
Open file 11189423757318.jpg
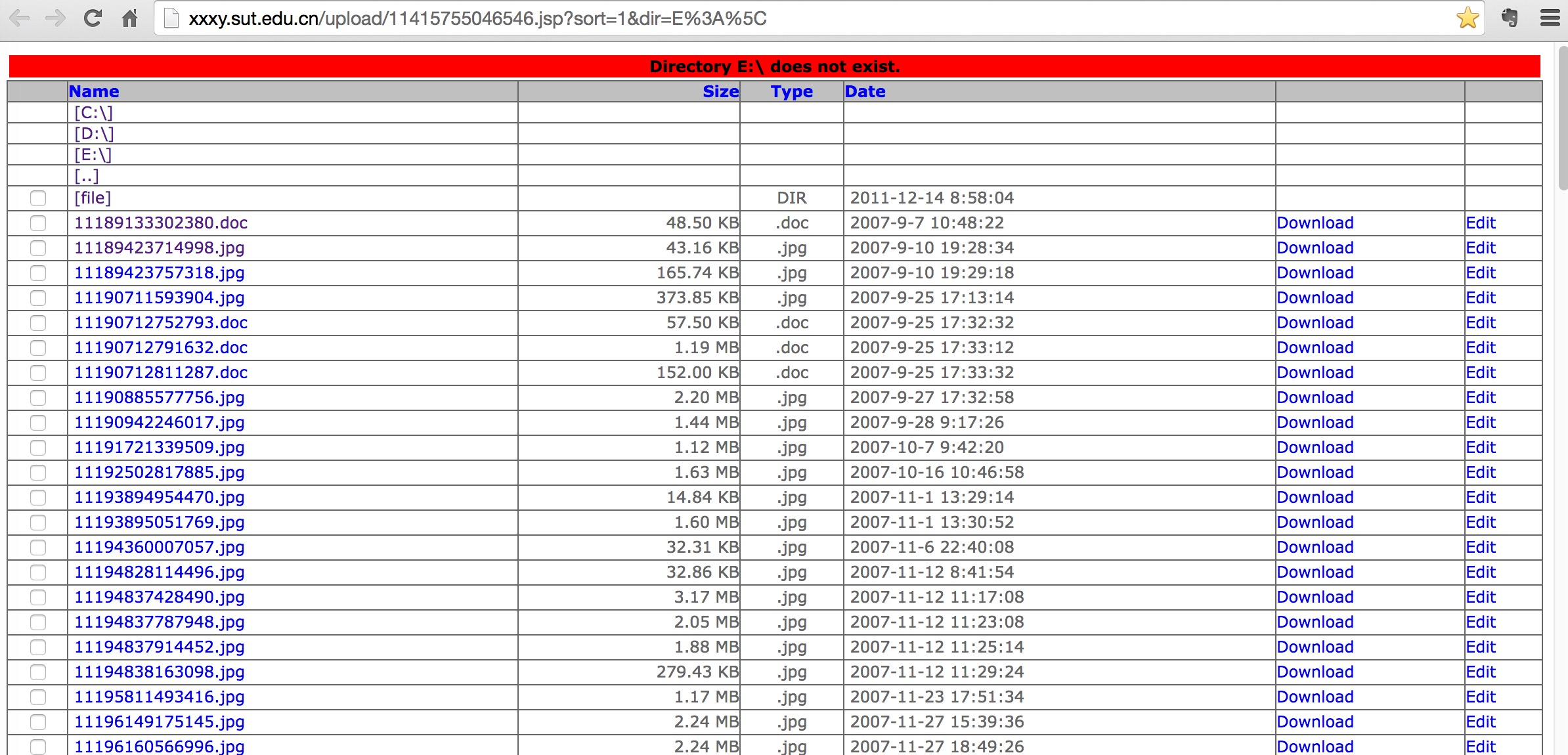[x=159, y=272]
